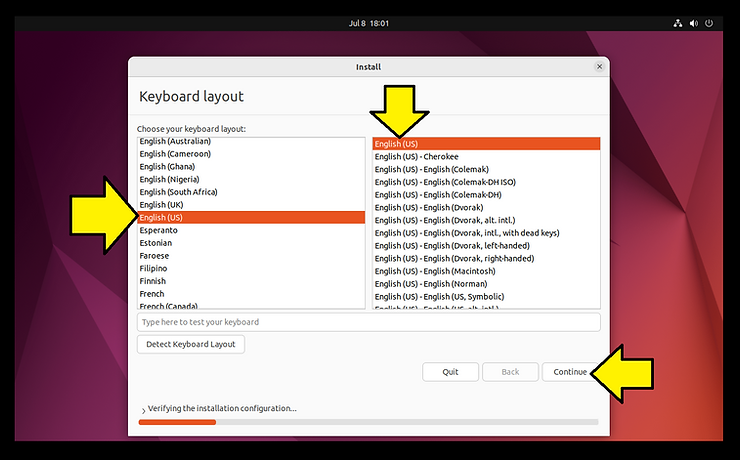Viewport: 740px width, 460px height.
Task: Expand the Verifying installation configuration details
Action: click(x=143, y=410)
